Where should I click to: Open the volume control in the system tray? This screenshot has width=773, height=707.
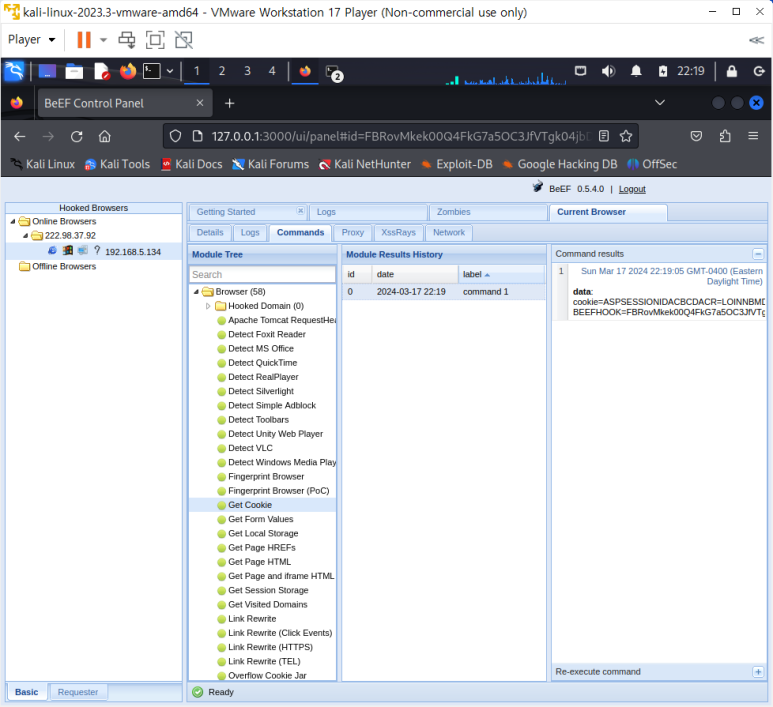tap(608, 71)
